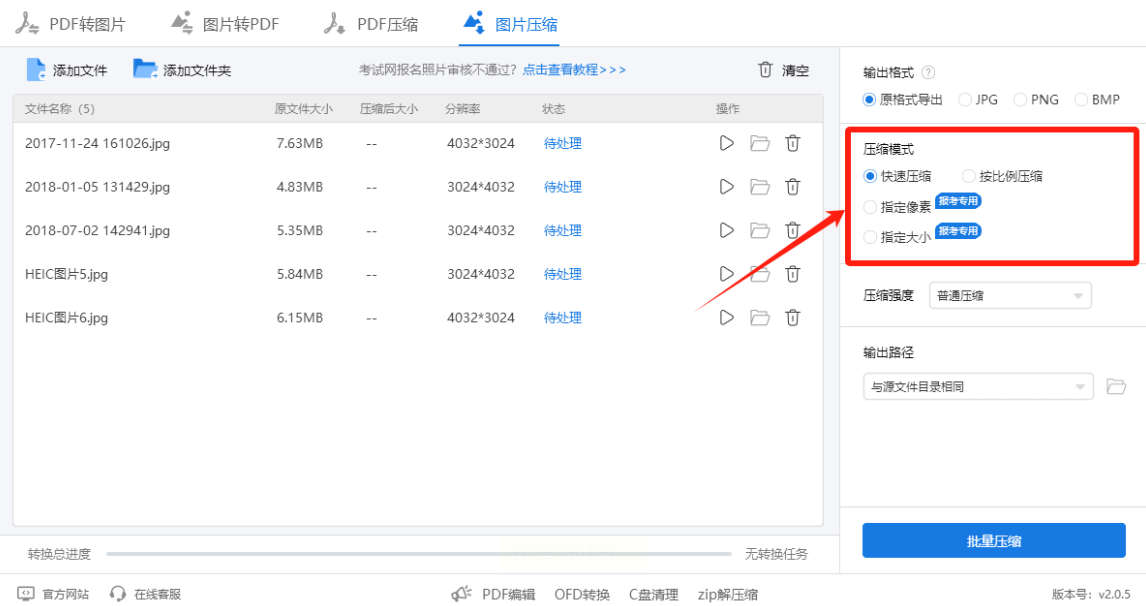Click the help icon beside 输出格式

pyautogui.click(x=928, y=72)
